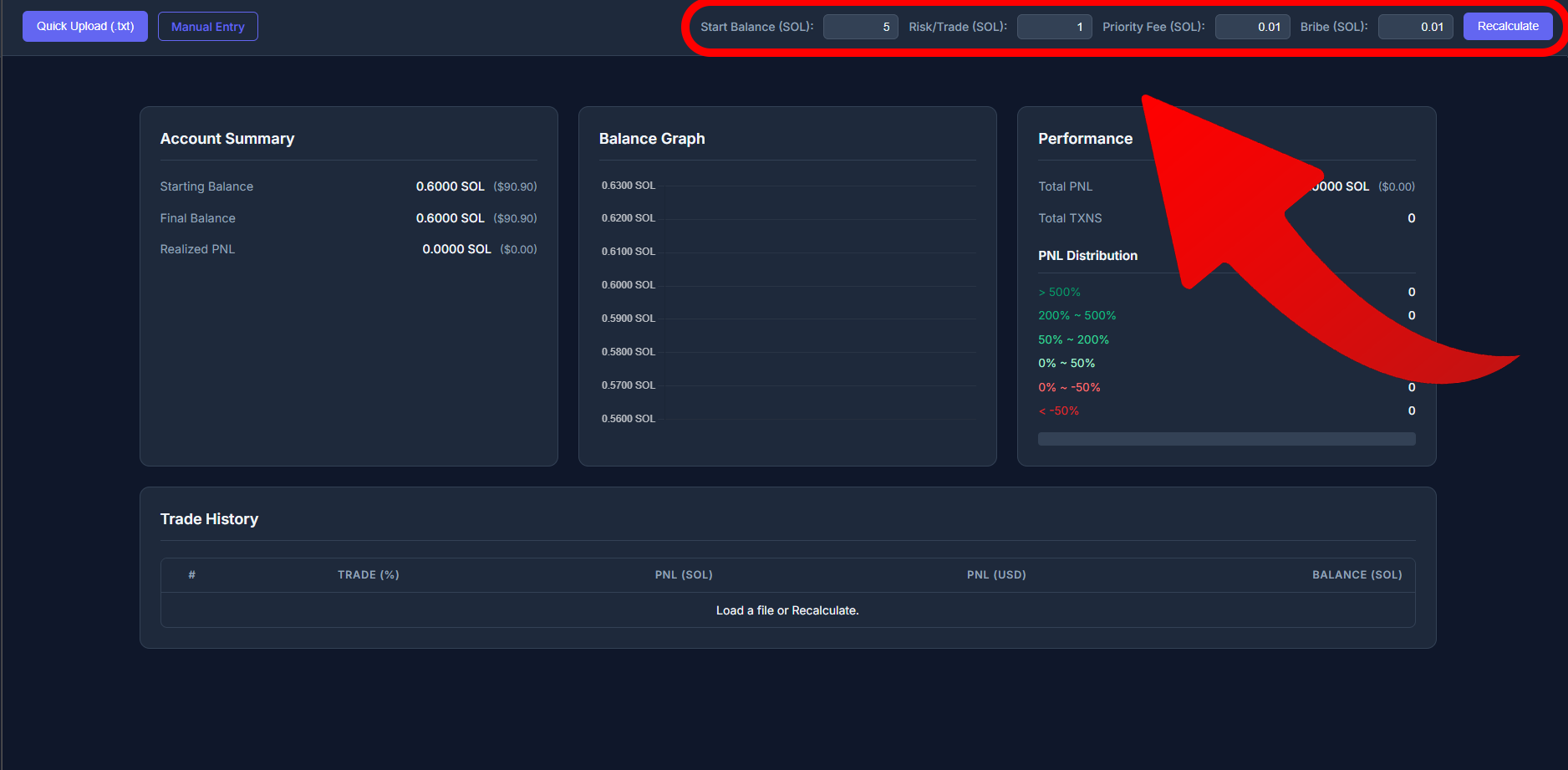Image resolution: width=1568 pixels, height=770 pixels.
Task: Focus the Priority Fee (SOL) input
Action: tap(1253, 27)
